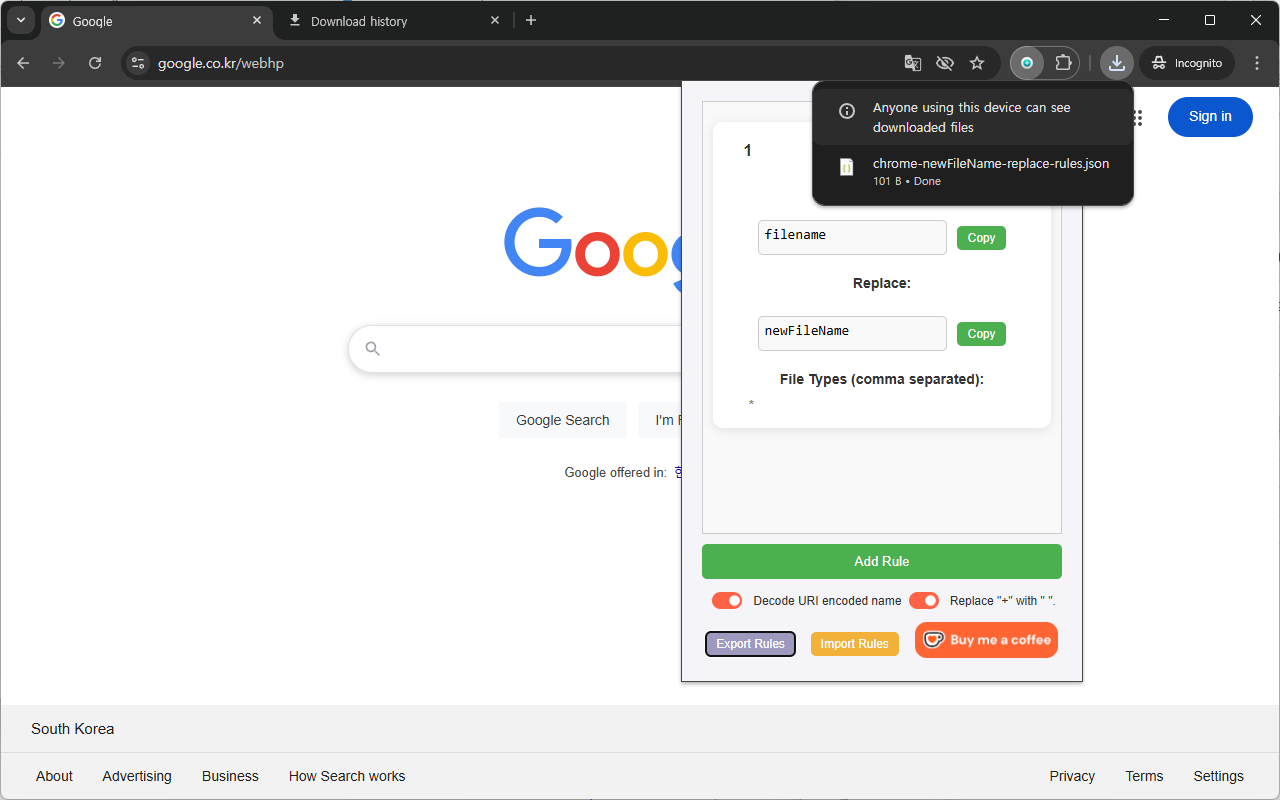Click the third-party cookies eye icon
The height and width of the screenshot is (800, 1280).
[945, 63]
